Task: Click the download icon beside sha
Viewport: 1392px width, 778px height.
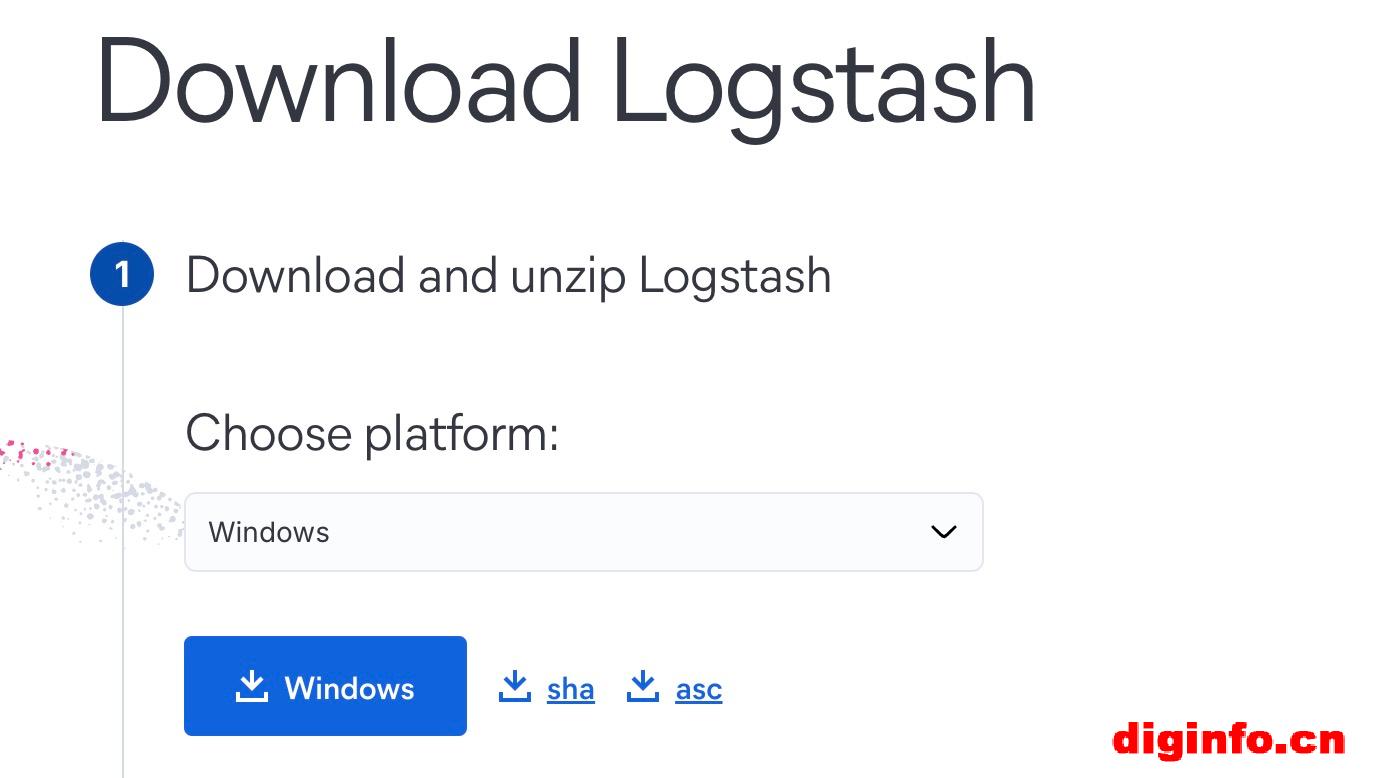Action: coord(515,687)
